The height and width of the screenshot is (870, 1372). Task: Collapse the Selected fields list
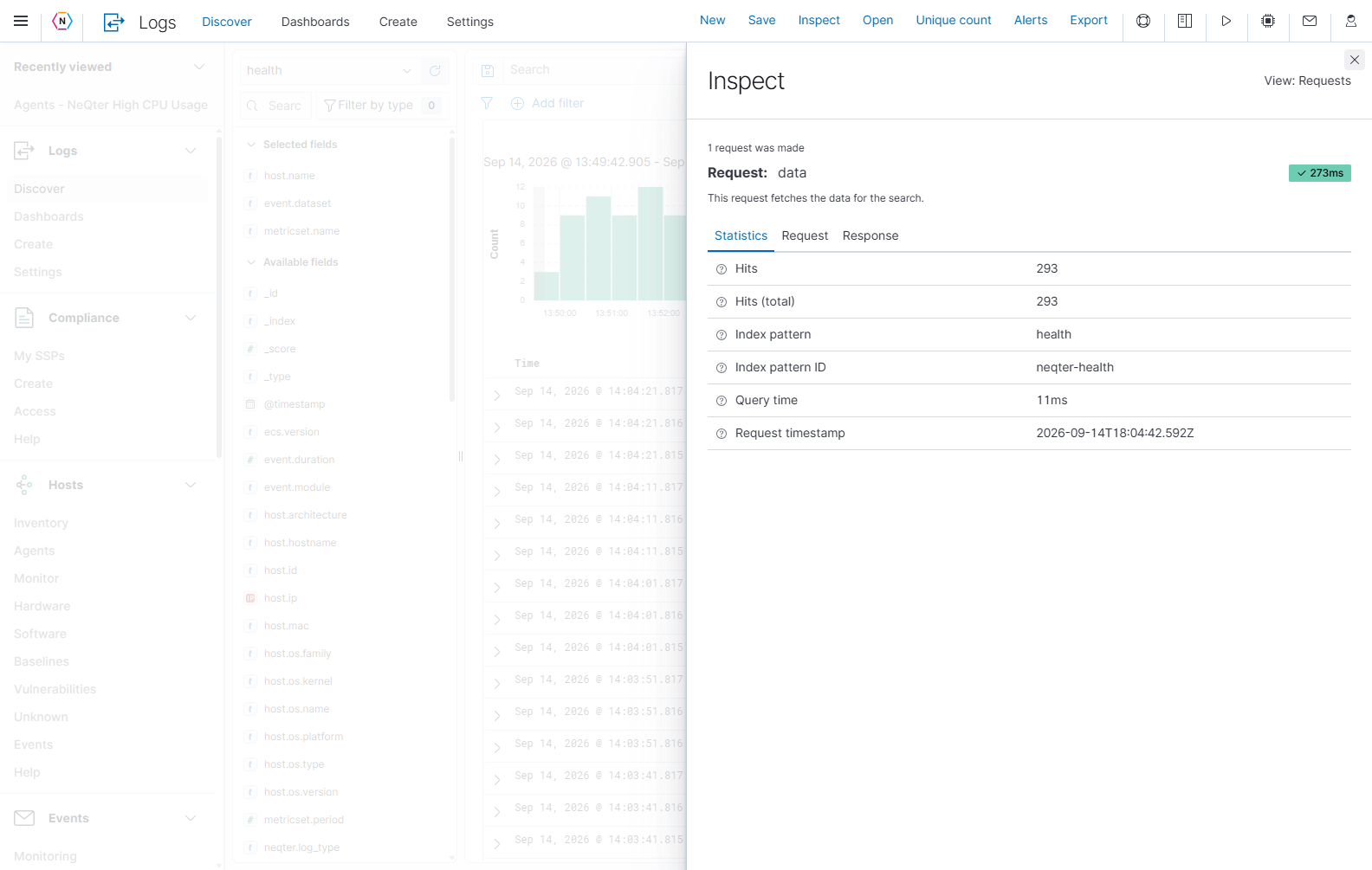tap(251, 145)
